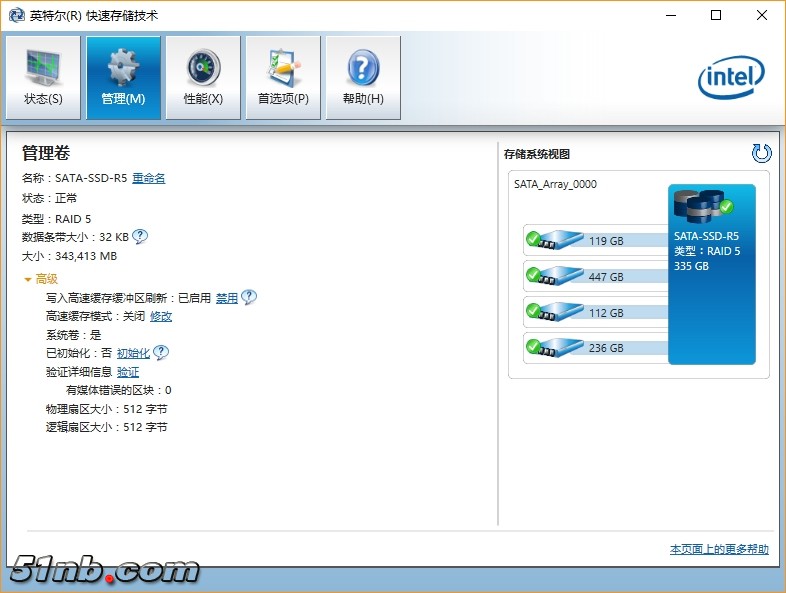Click the 状态：正常 text
Image resolution: width=786 pixels, height=593 pixels.
click(x=49, y=198)
